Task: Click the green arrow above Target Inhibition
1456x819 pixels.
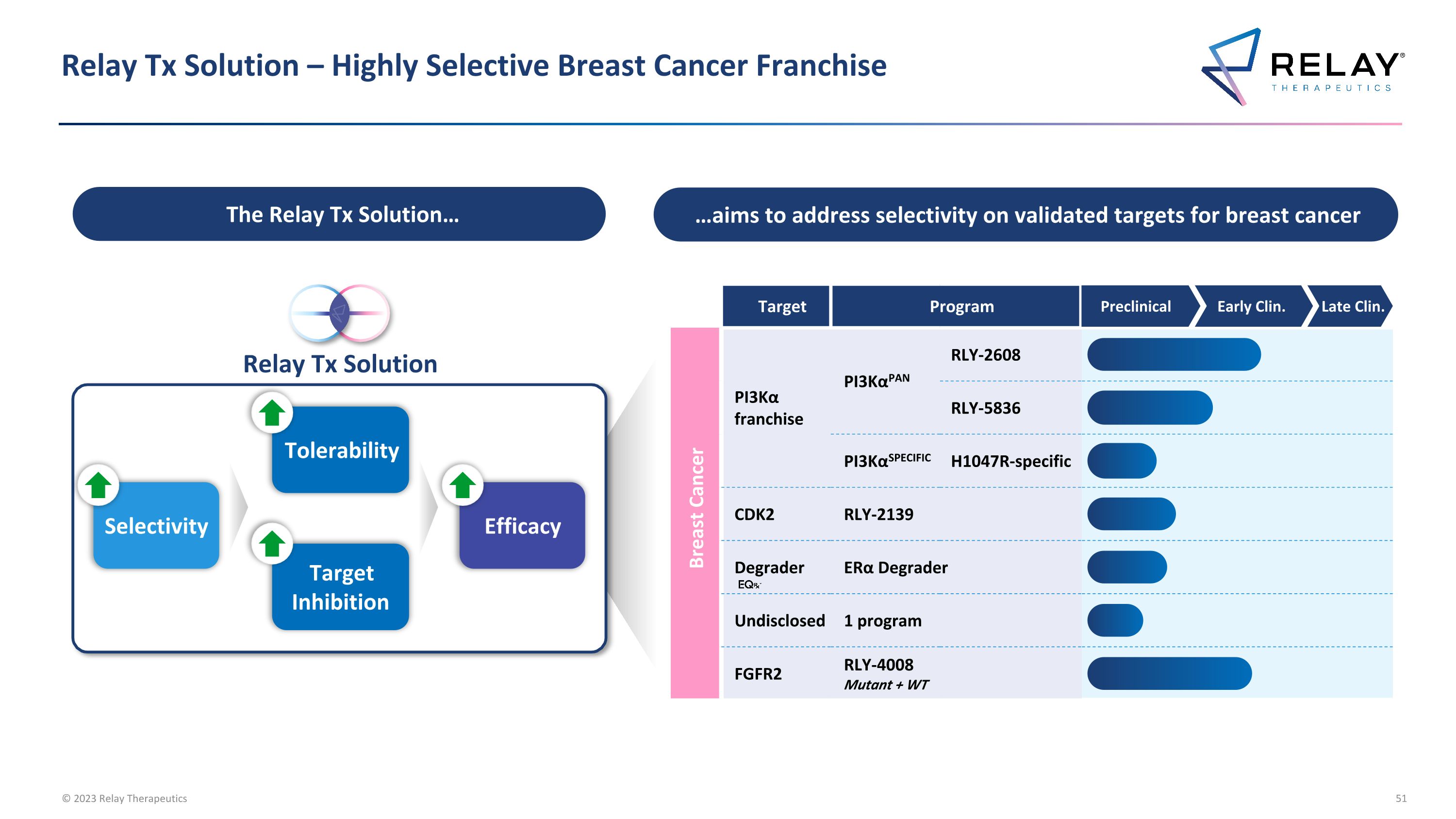Action: click(272, 544)
